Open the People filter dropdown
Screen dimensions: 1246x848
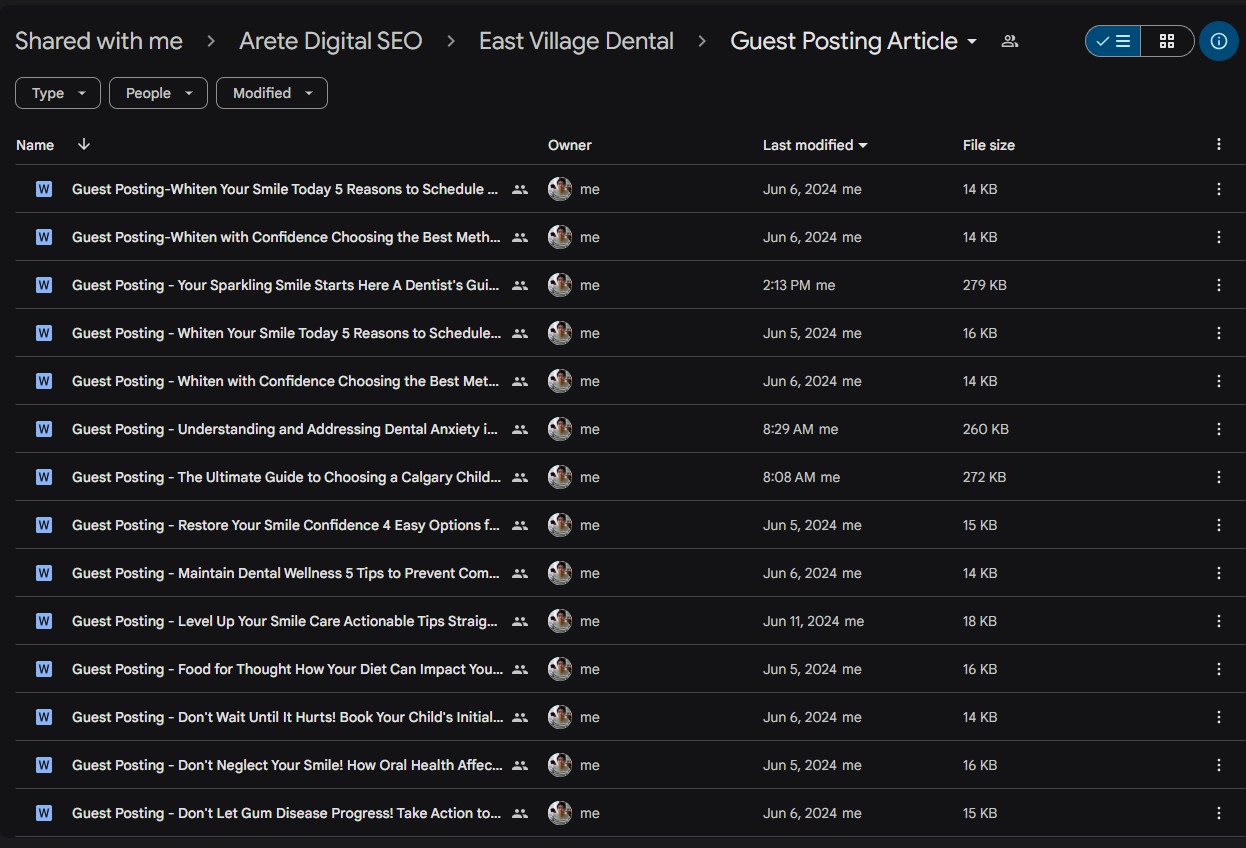coord(158,93)
